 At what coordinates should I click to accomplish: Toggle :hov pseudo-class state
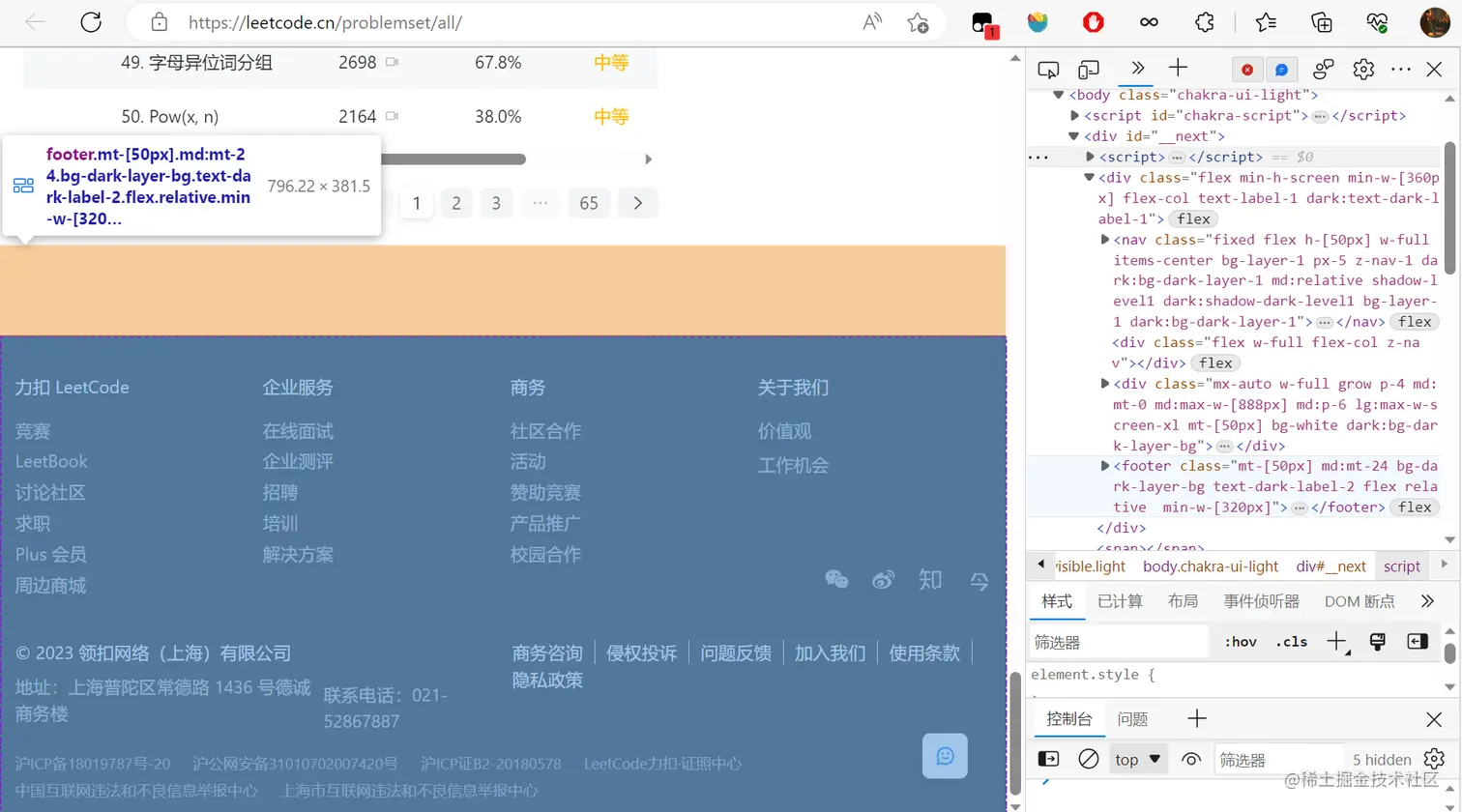1241,641
